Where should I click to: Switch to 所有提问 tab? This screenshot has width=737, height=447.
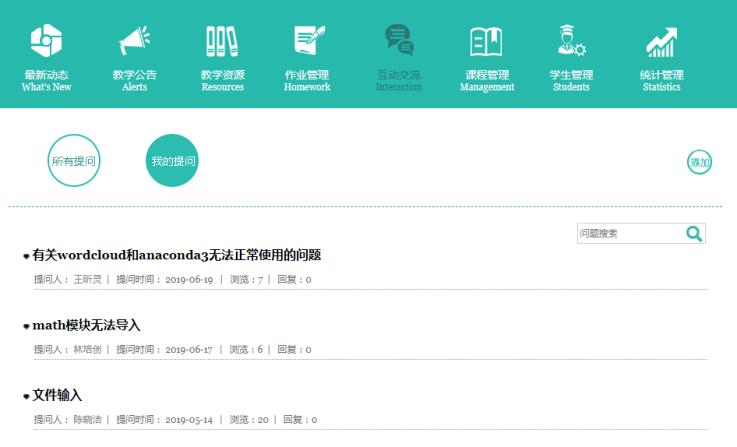(75, 160)
